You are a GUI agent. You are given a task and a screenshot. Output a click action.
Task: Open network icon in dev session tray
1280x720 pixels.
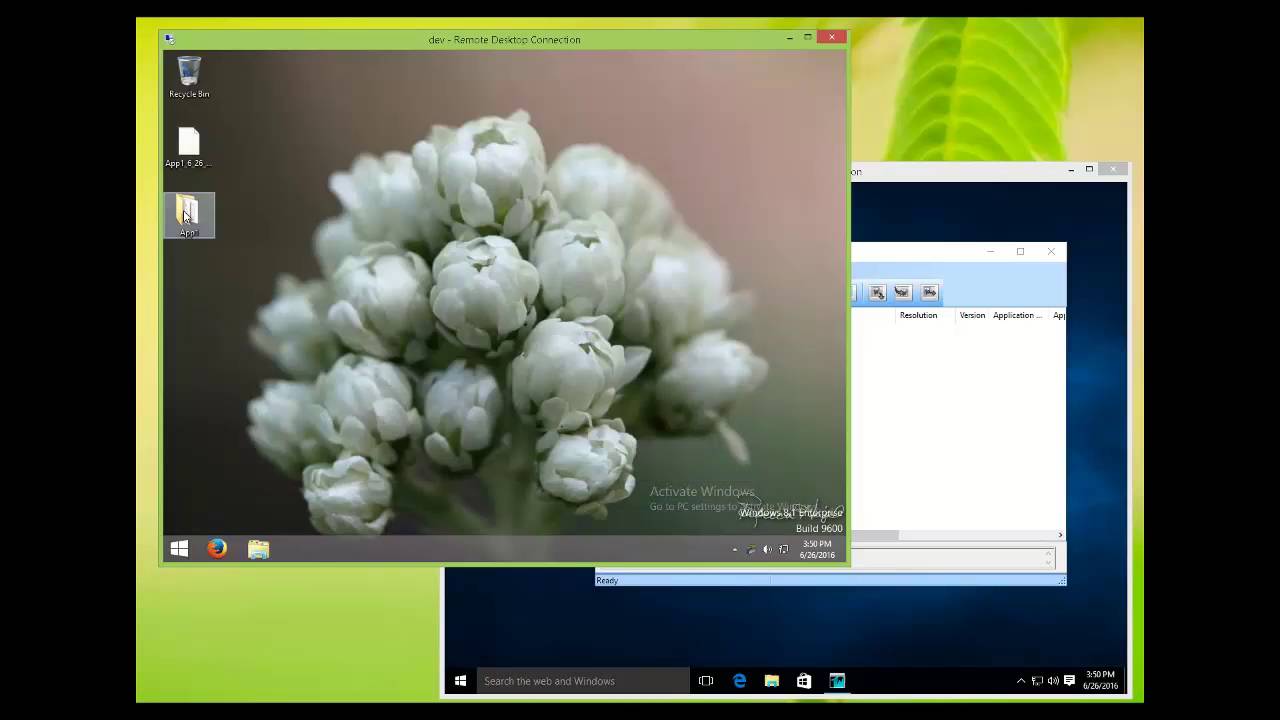[x=783, y=550]
